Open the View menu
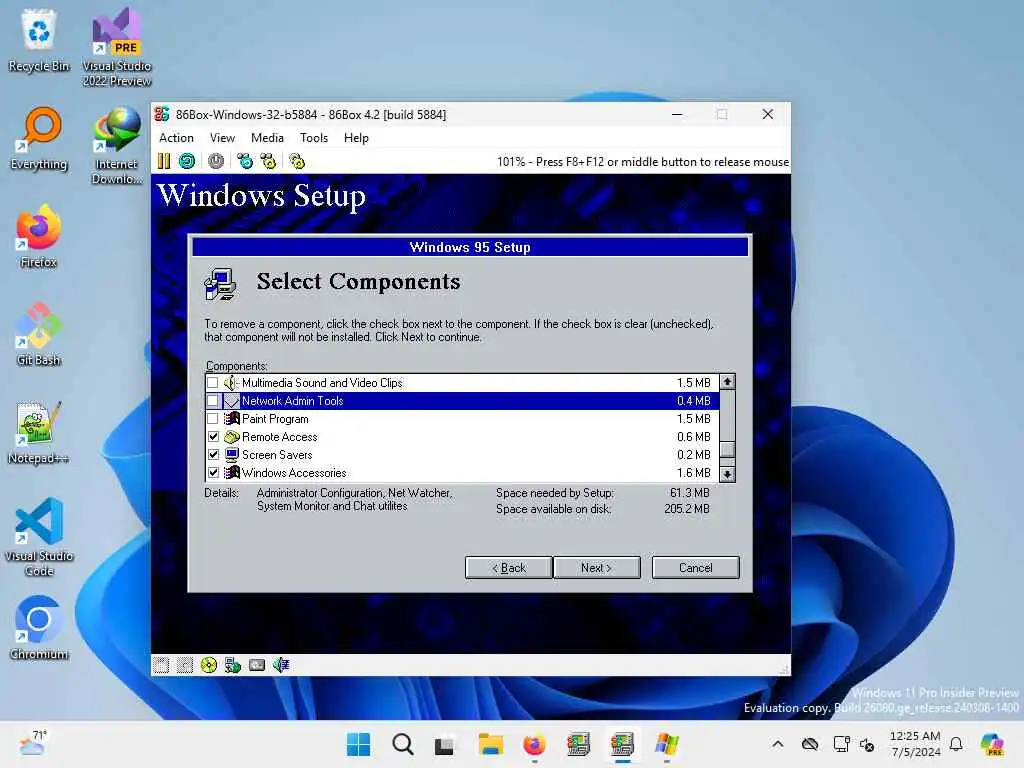 point(222,138)
